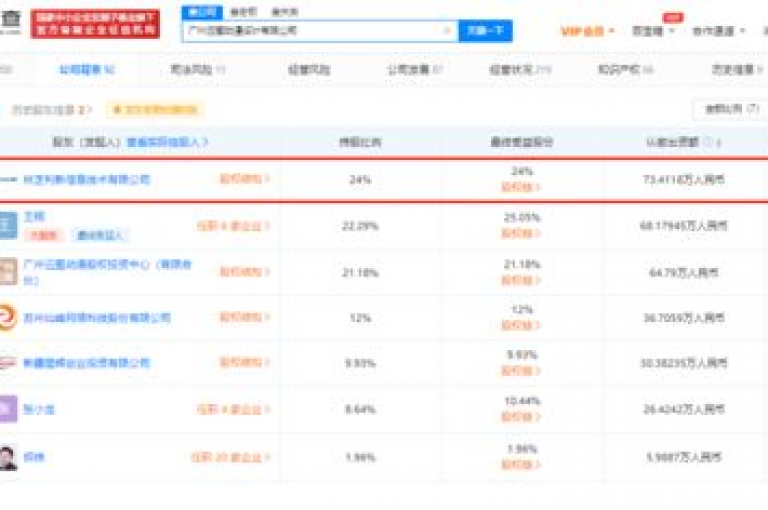Click the info icon beside the subscribed capital header

(708, 142)
